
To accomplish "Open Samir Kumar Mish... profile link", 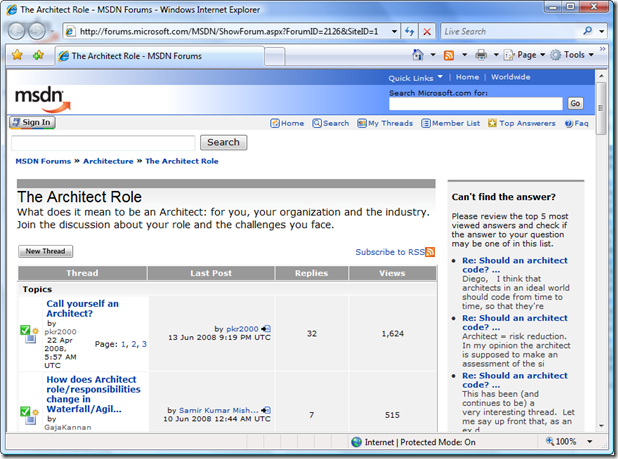I will tap(219, 410).
